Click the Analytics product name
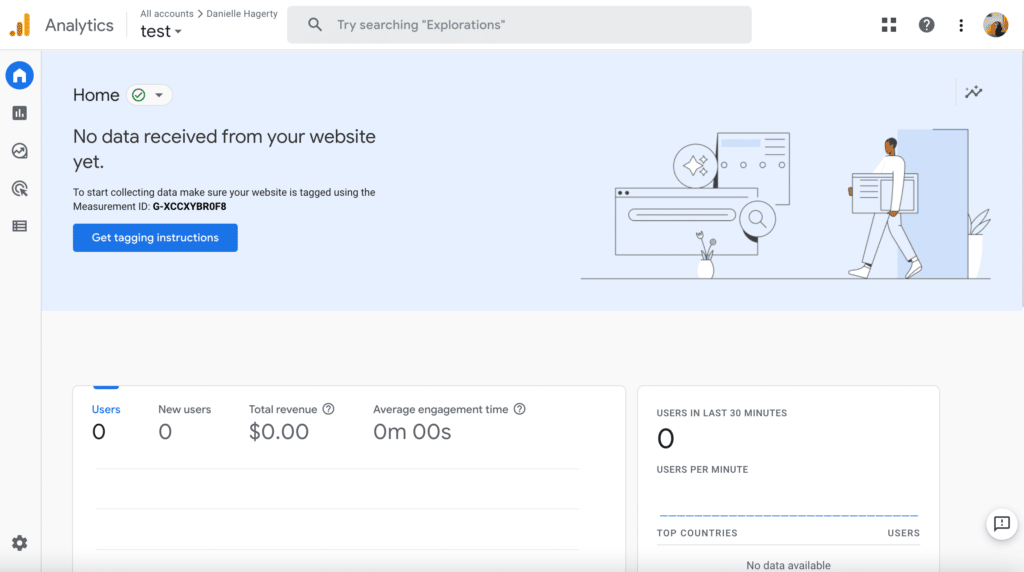 (x=79, y=25)
